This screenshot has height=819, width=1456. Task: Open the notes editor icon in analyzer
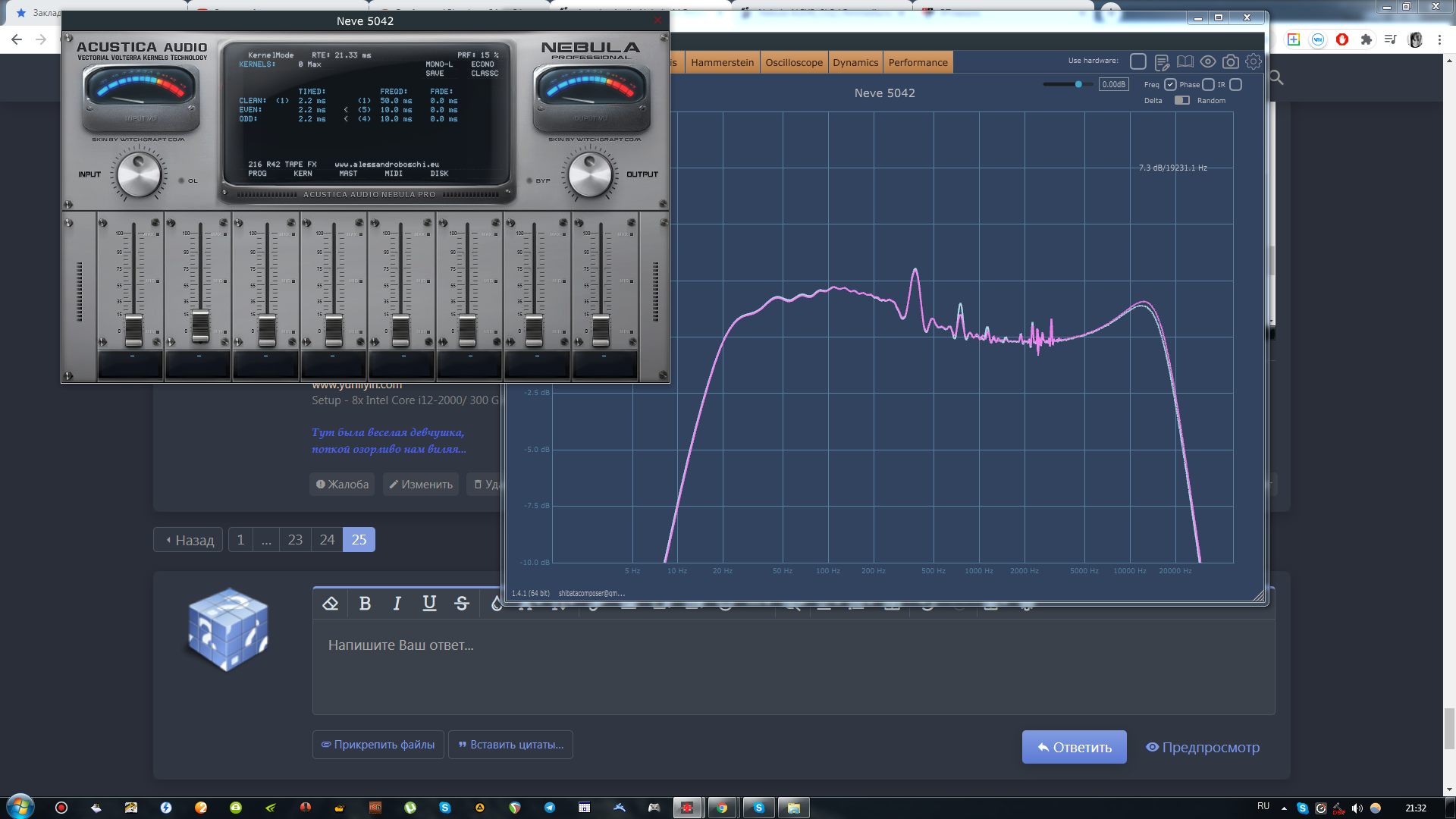point(1162,62)
